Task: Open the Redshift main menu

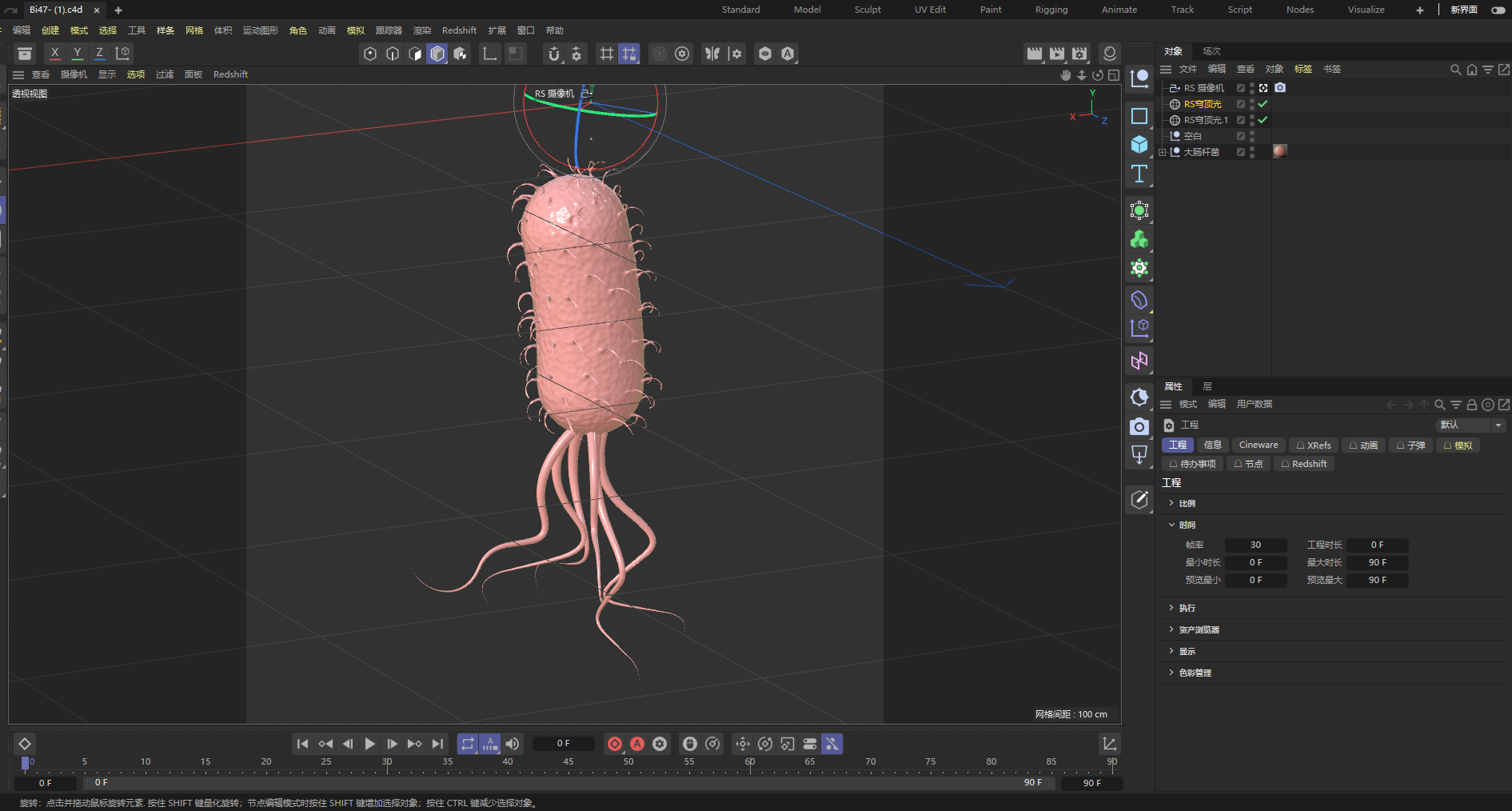Action: click(x=459, y=30)
